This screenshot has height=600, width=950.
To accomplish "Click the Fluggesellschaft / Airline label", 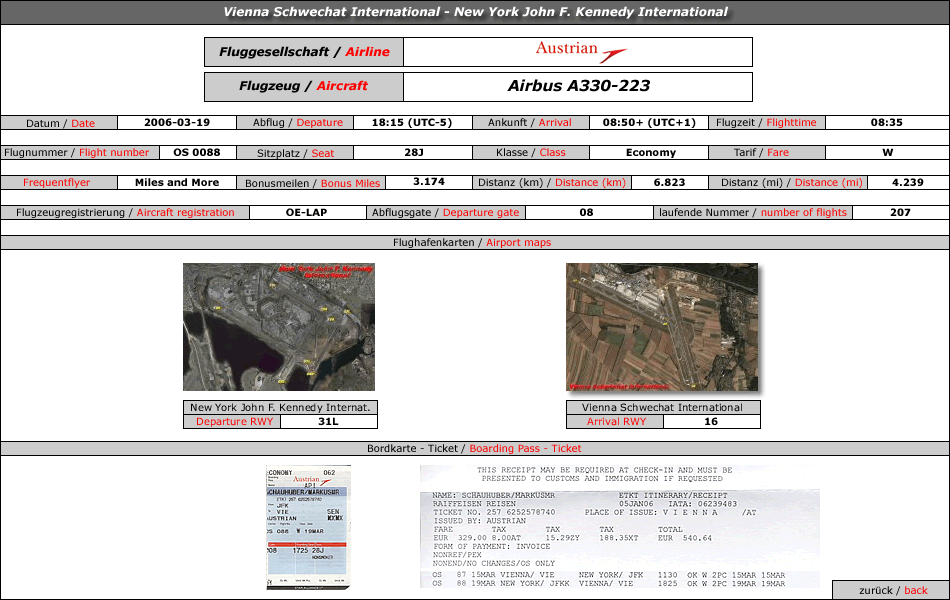I will point(304,52).
